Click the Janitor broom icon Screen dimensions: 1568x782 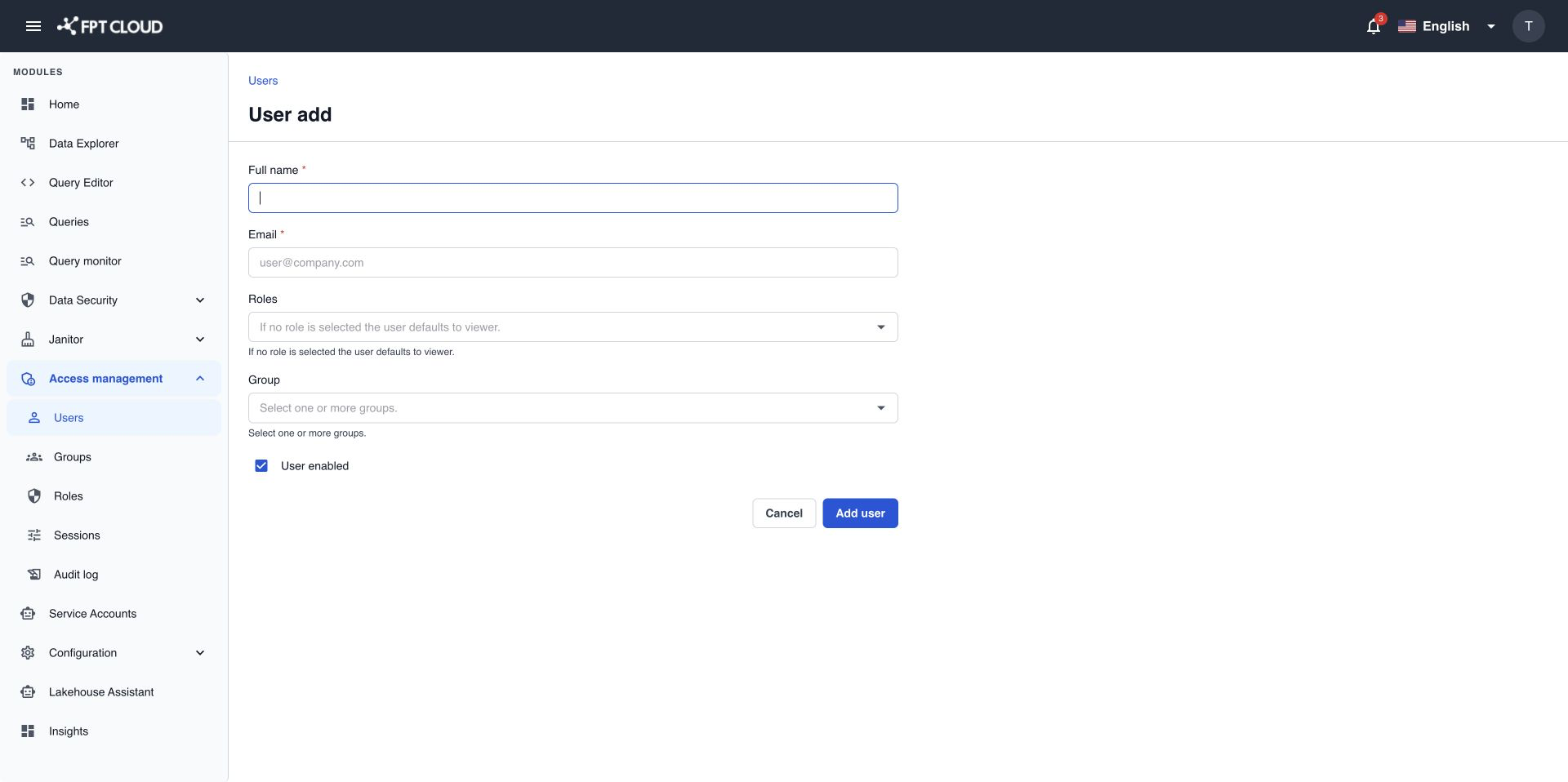click(x=28, y=340)
